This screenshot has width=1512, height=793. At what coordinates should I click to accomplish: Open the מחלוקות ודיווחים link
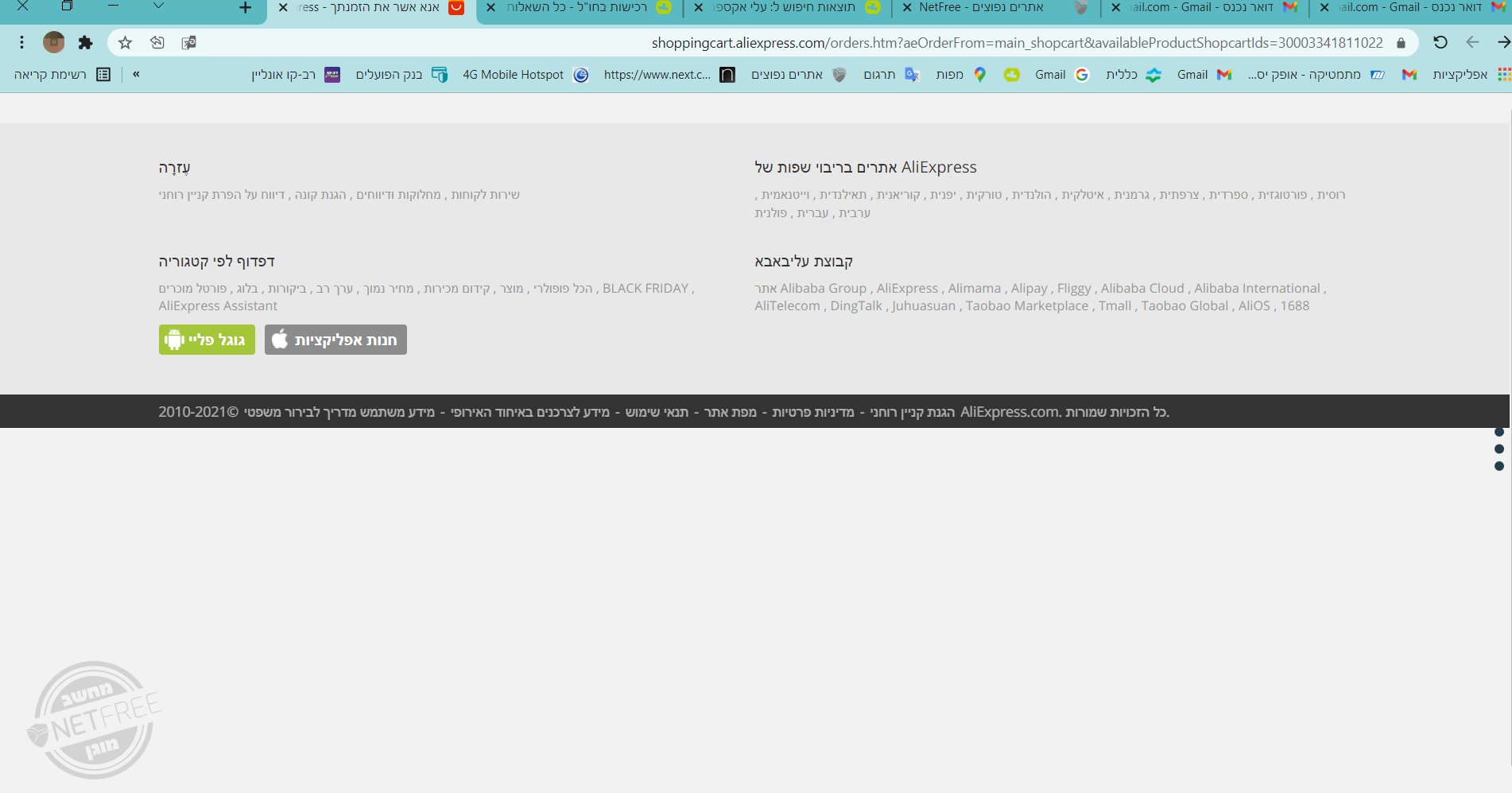click(398, 195)
